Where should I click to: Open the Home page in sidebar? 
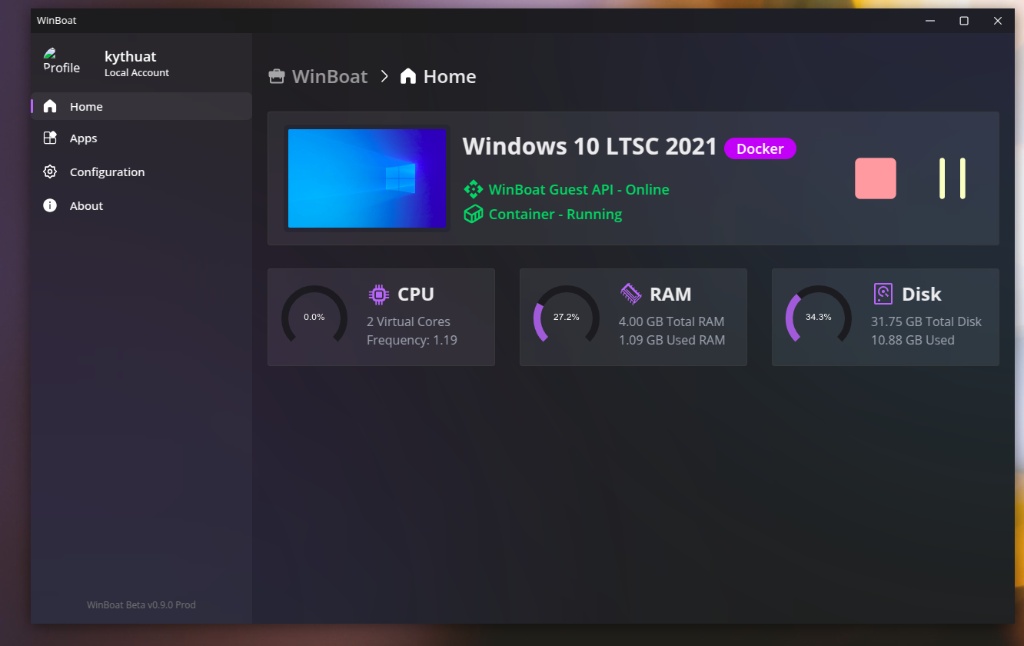pyautogui.click(x=141, y=106)
